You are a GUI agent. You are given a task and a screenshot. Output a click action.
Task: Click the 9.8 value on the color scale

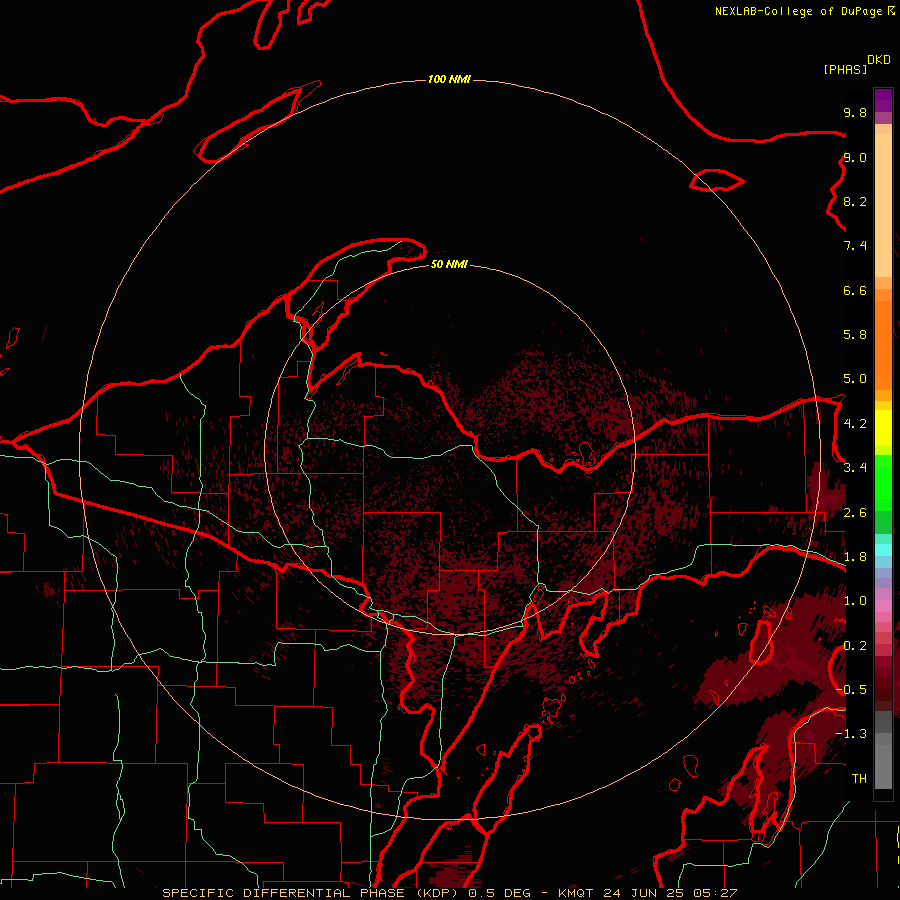(x=855, y=112)
